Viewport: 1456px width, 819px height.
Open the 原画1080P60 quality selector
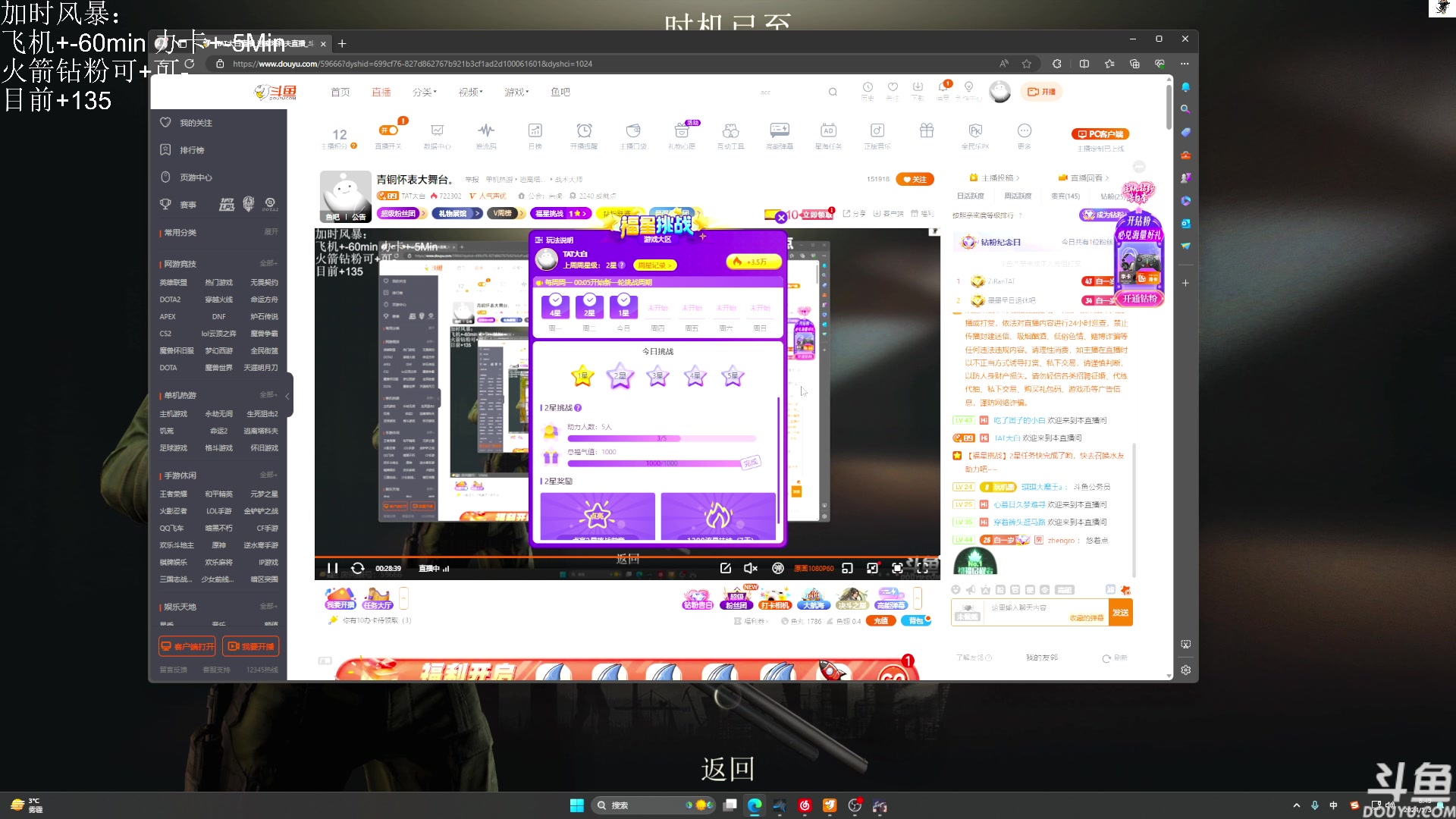pos(814,568)
